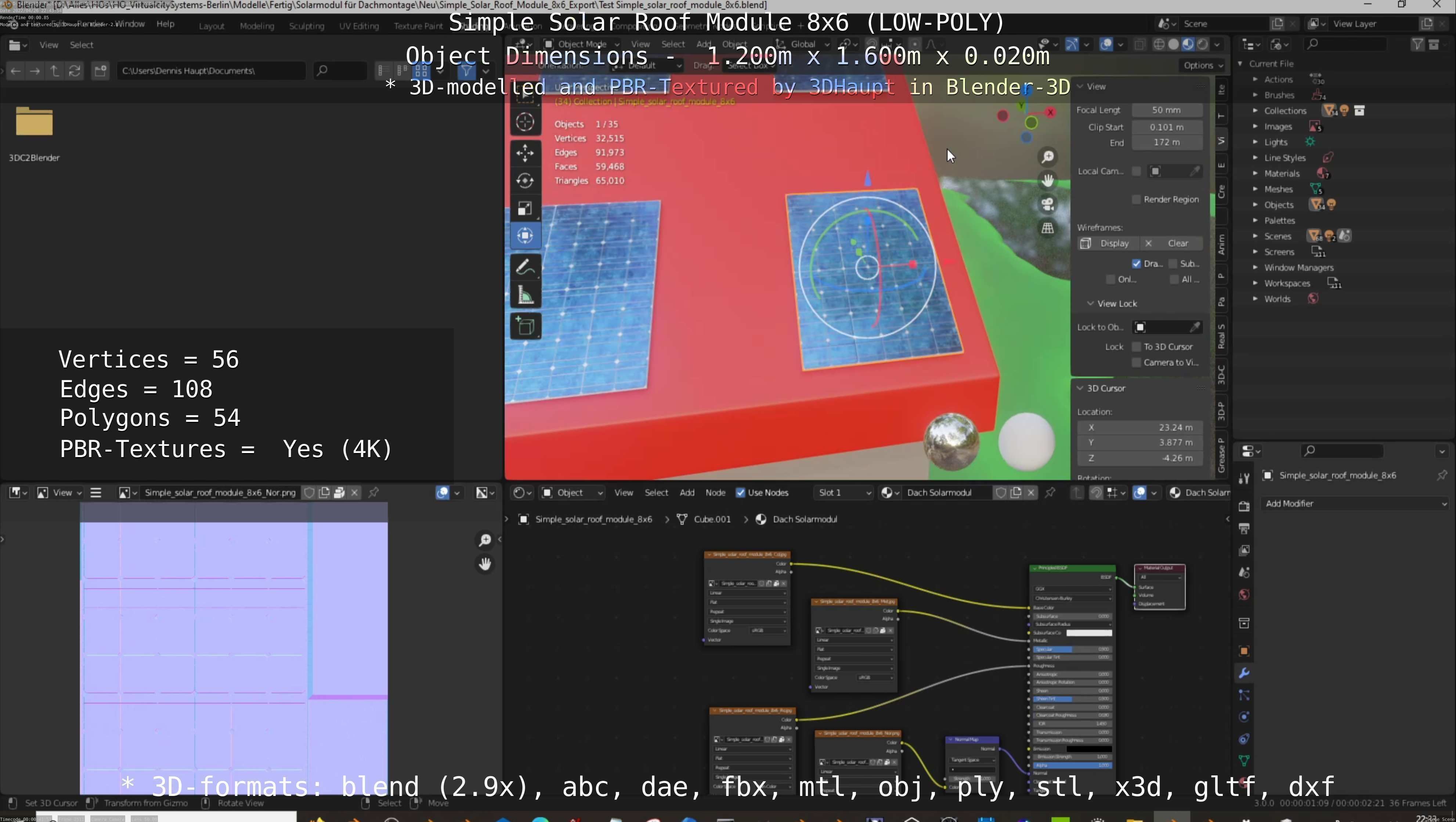Click the viewport pan hand icon
Viewport: 1456px width, 822px height.
pos(1047,180)
